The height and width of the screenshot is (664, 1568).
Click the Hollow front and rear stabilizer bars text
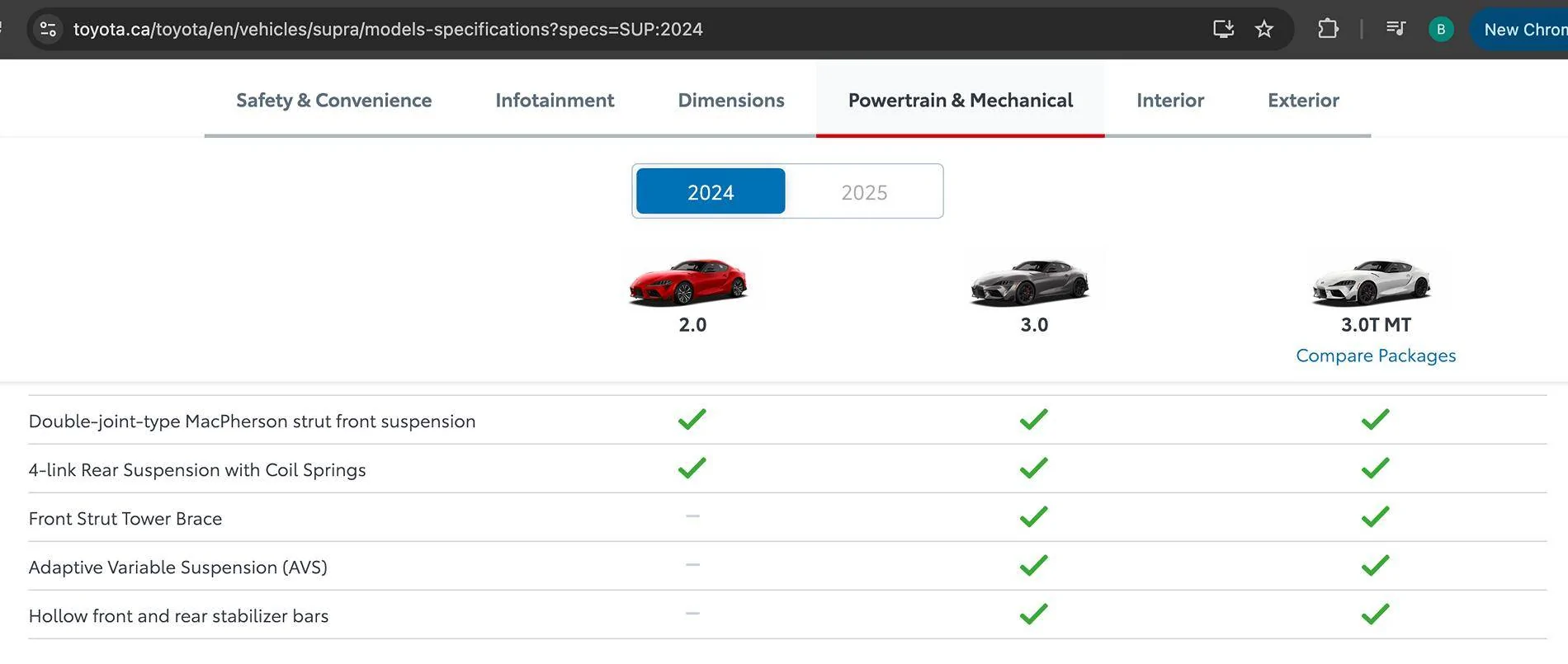click(178, 616)
